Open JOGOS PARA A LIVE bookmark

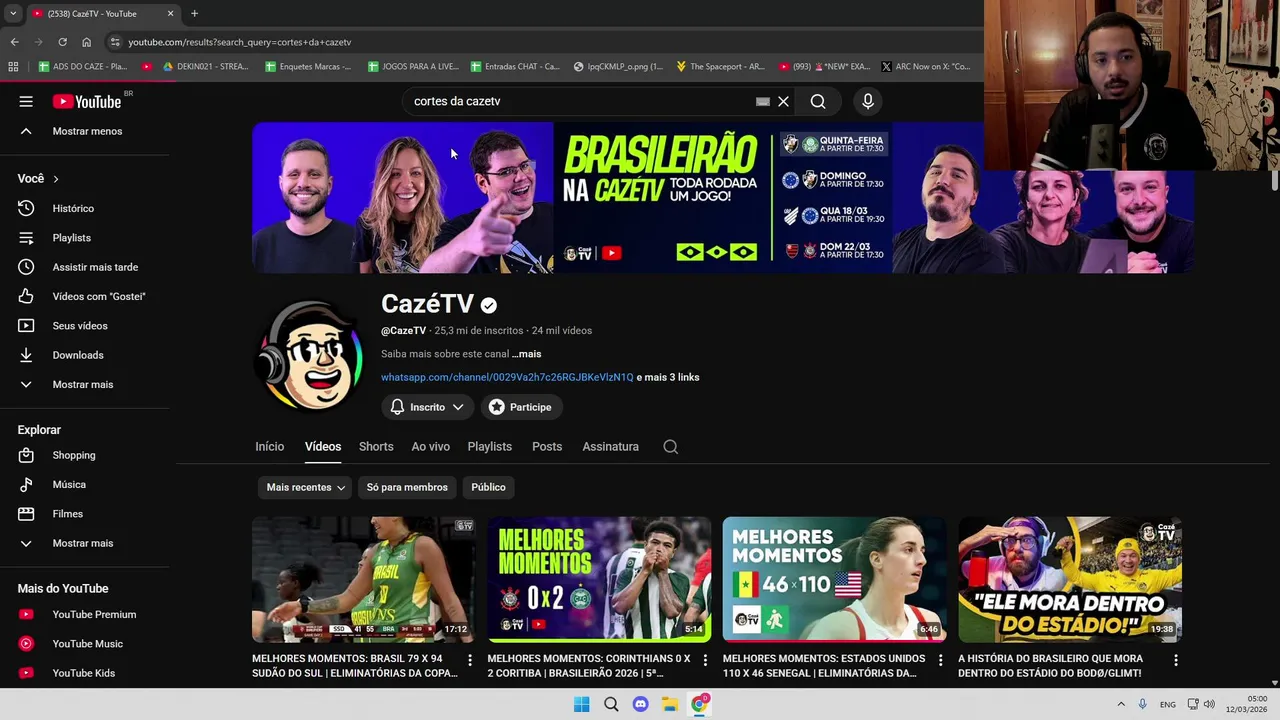[x=413, y=67]
